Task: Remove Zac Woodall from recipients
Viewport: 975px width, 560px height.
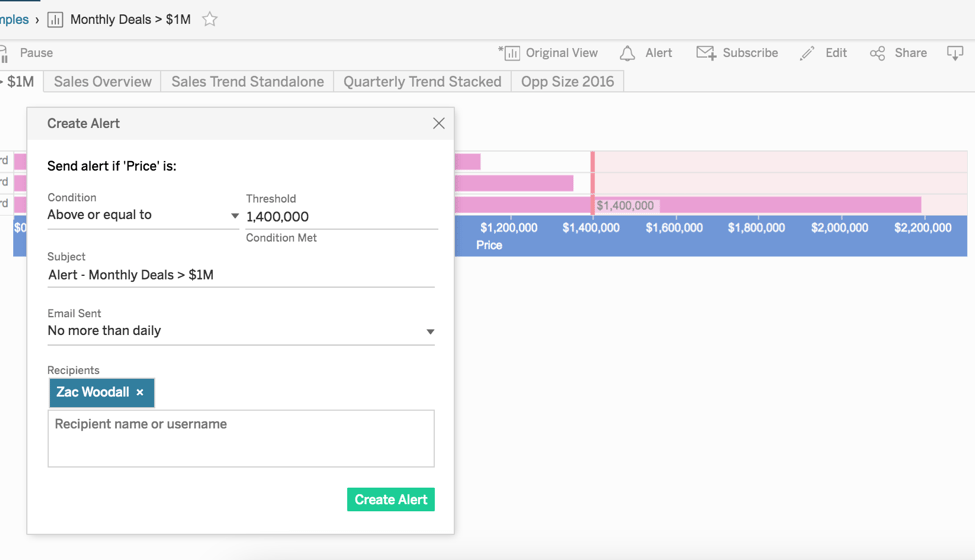Action: [140, 392]
